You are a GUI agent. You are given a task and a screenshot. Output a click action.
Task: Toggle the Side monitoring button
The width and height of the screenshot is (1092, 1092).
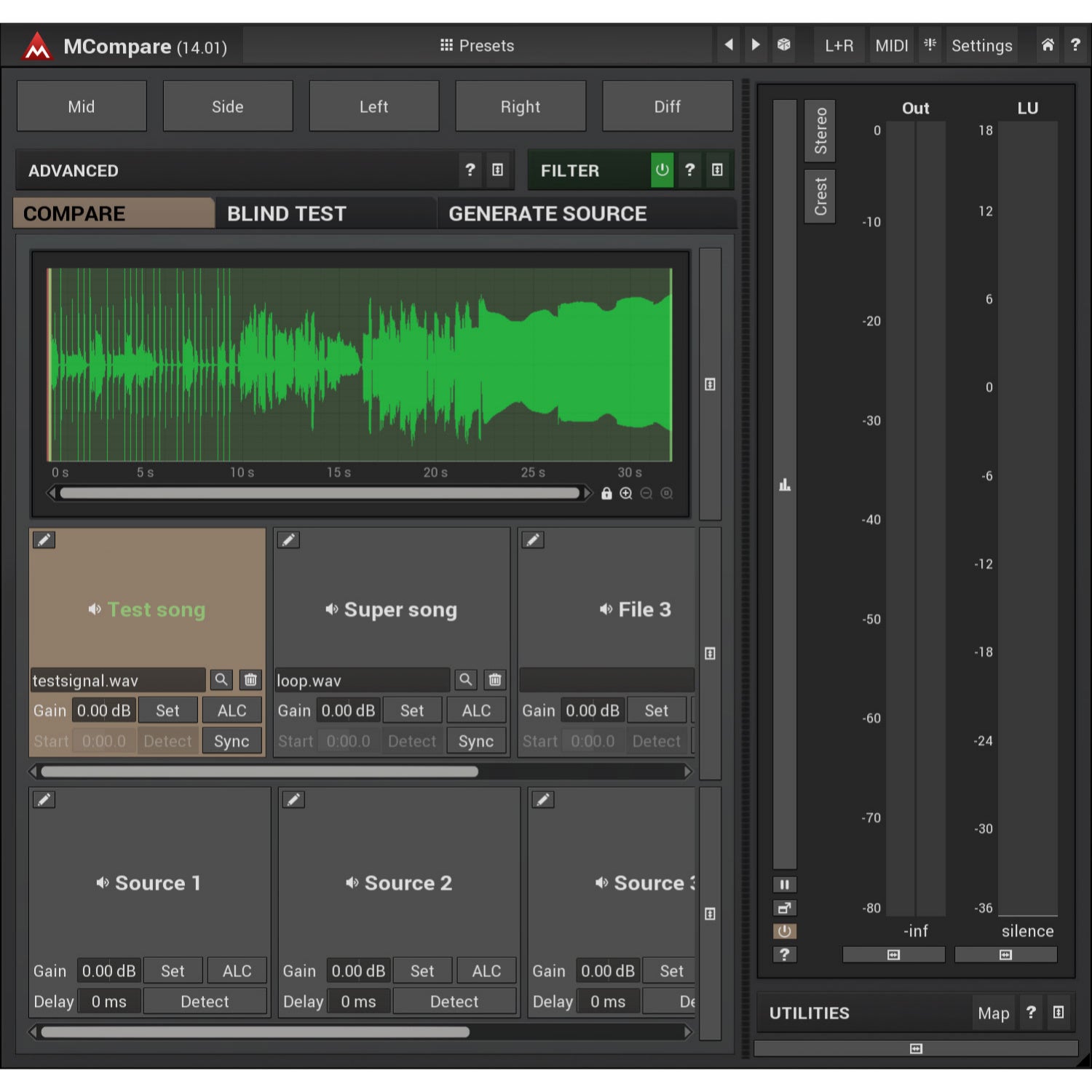(228, 106)
